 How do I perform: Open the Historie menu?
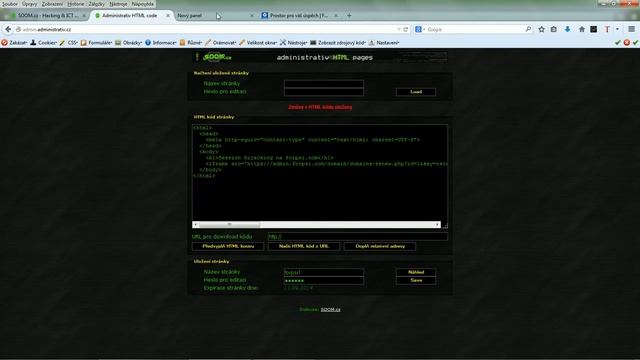click(76, 4)
